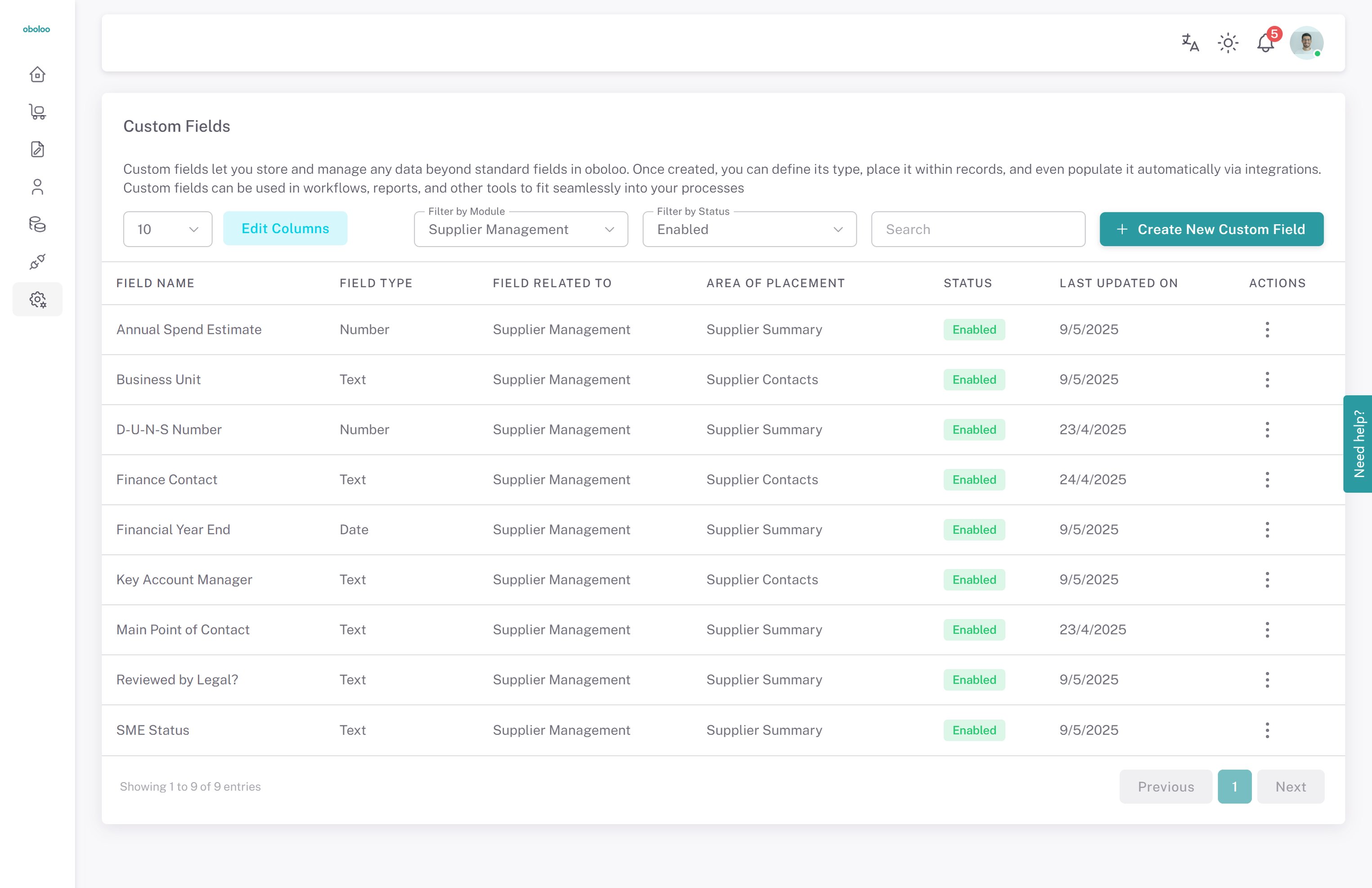Click Enabled badge in SME Status row
1372x888 pixels.
[x=974, y=730]
